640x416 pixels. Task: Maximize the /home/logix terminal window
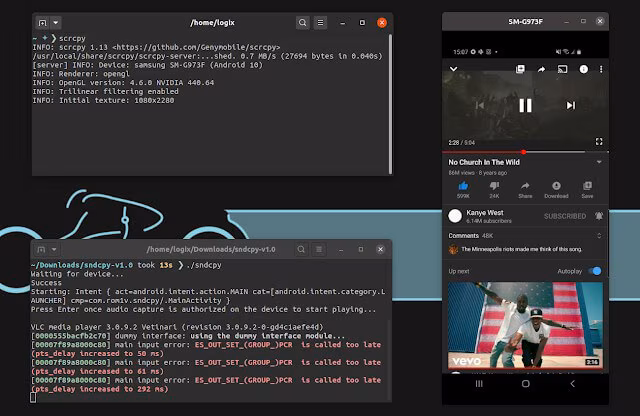[x=362, y=23]
